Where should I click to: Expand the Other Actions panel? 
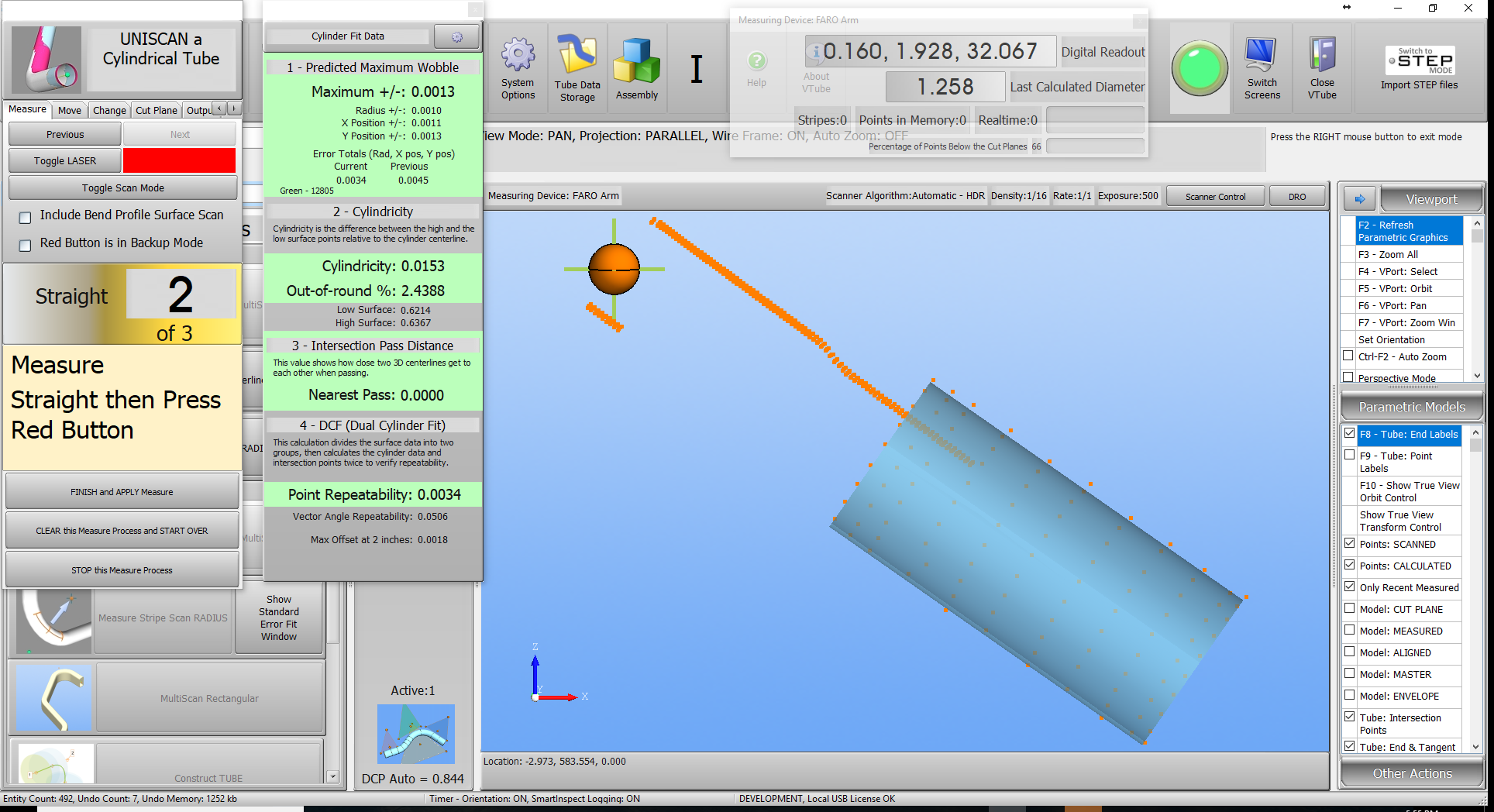coord(1411,773)
